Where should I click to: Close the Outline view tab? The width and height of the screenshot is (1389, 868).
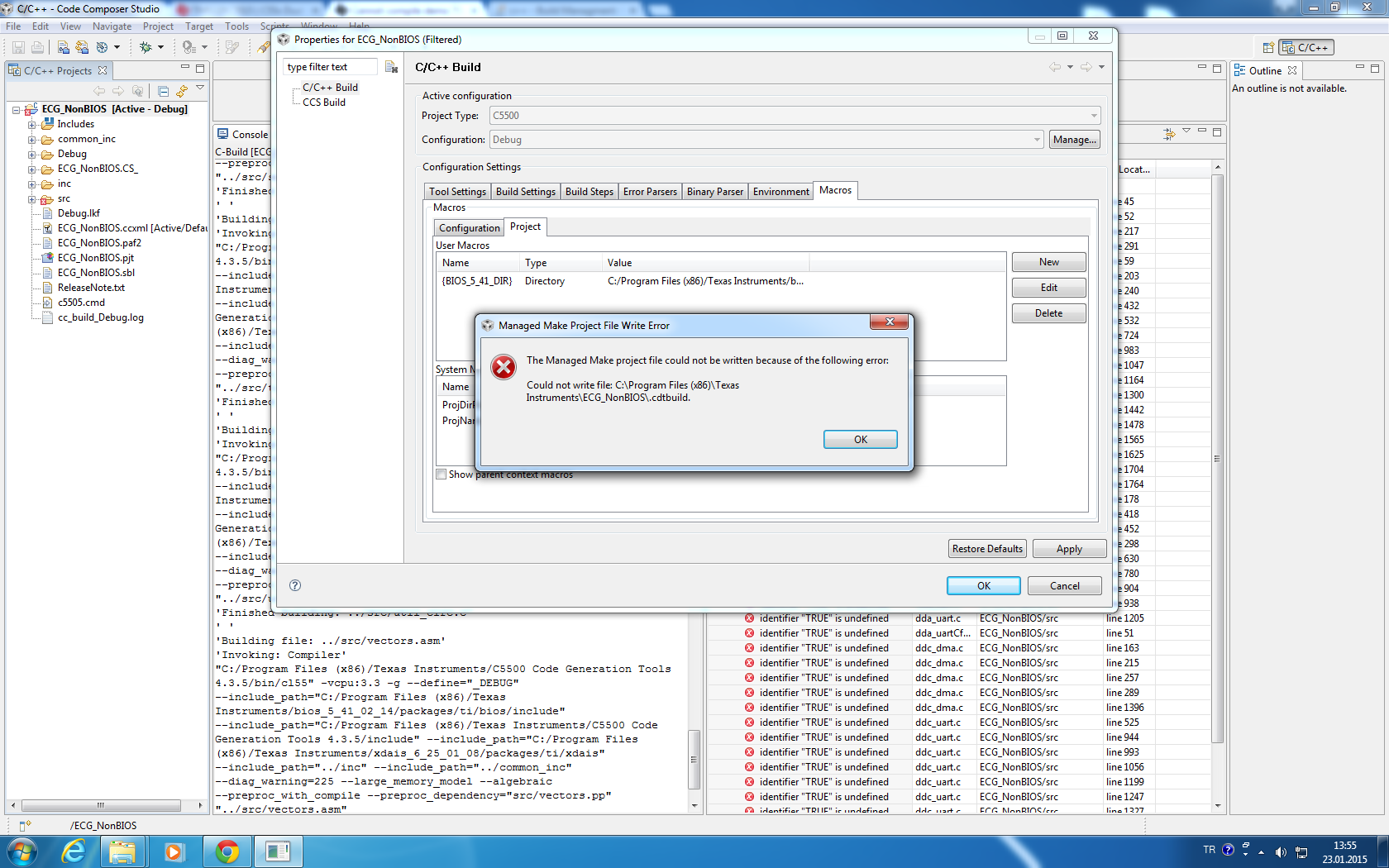[1292, 70]
